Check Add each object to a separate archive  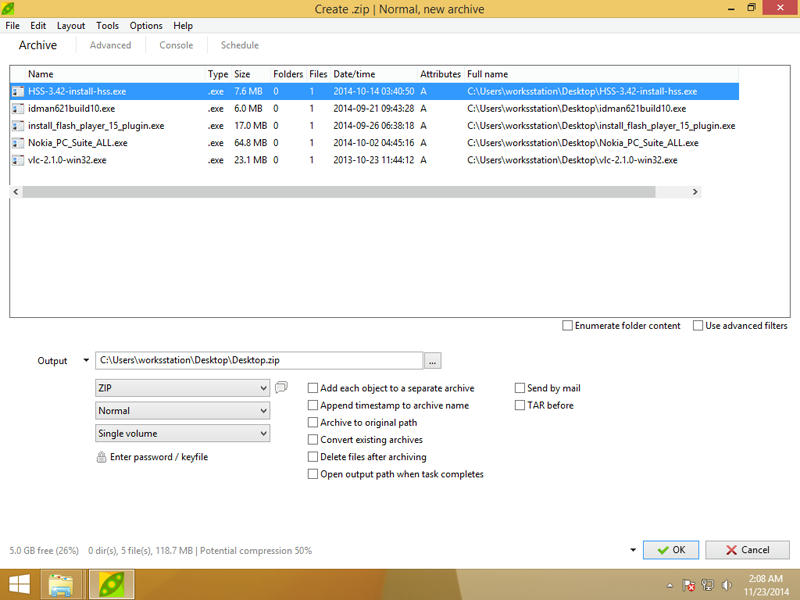(x=313, y=388)
